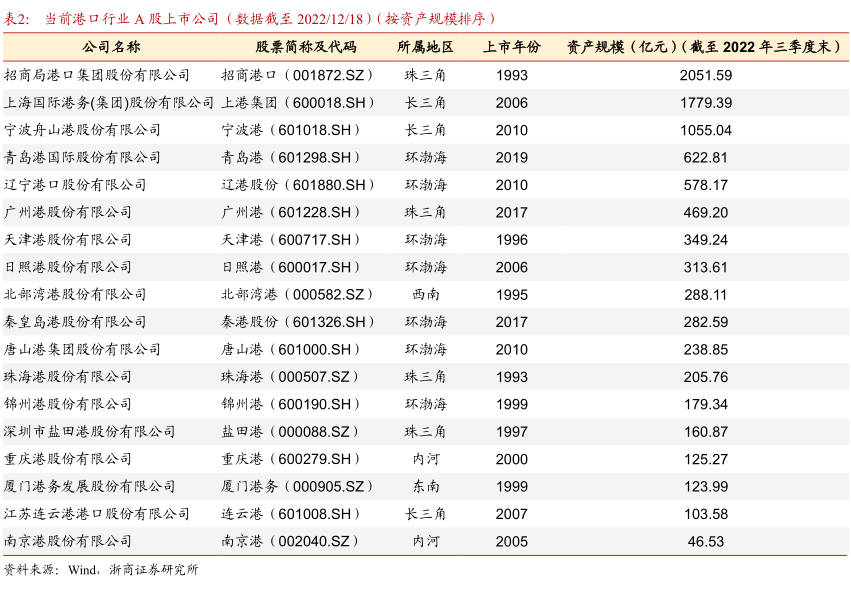
Task: Select 南京港股份有限公司 cell
Action: tap(67, 541)
